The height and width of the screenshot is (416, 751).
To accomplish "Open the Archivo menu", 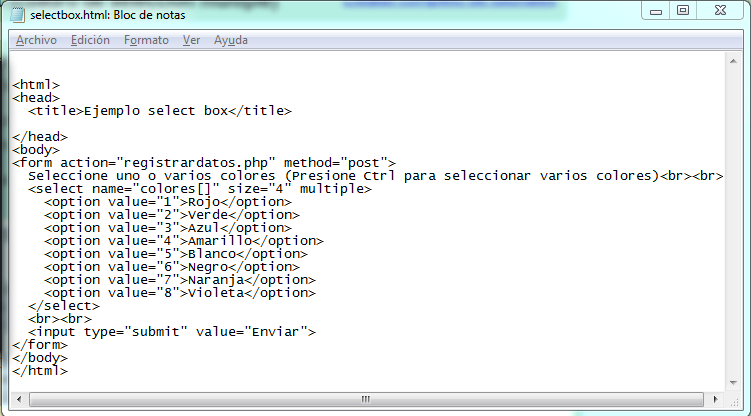I will tap(36, 40).
